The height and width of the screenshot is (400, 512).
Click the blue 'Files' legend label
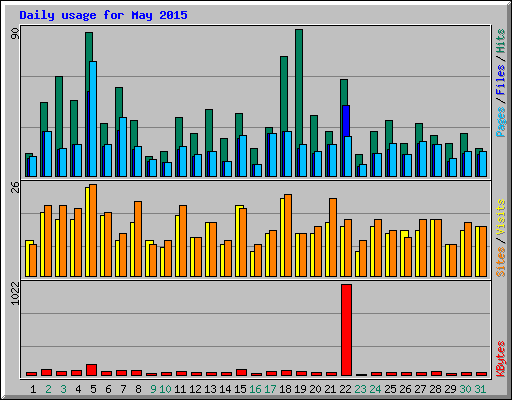(501, 80)
